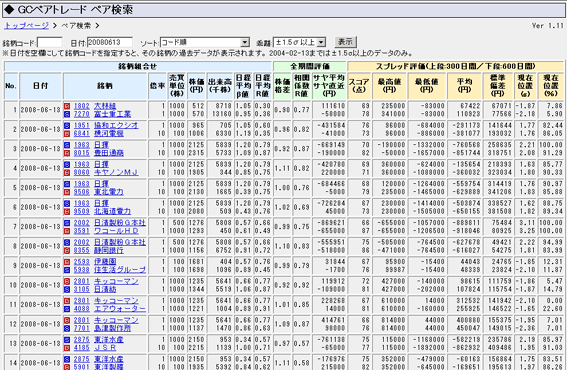The width and height of the screenshot is (567, 370).
Task: Focus the 日付 field containing 20080613
Action: pos(110,43)
